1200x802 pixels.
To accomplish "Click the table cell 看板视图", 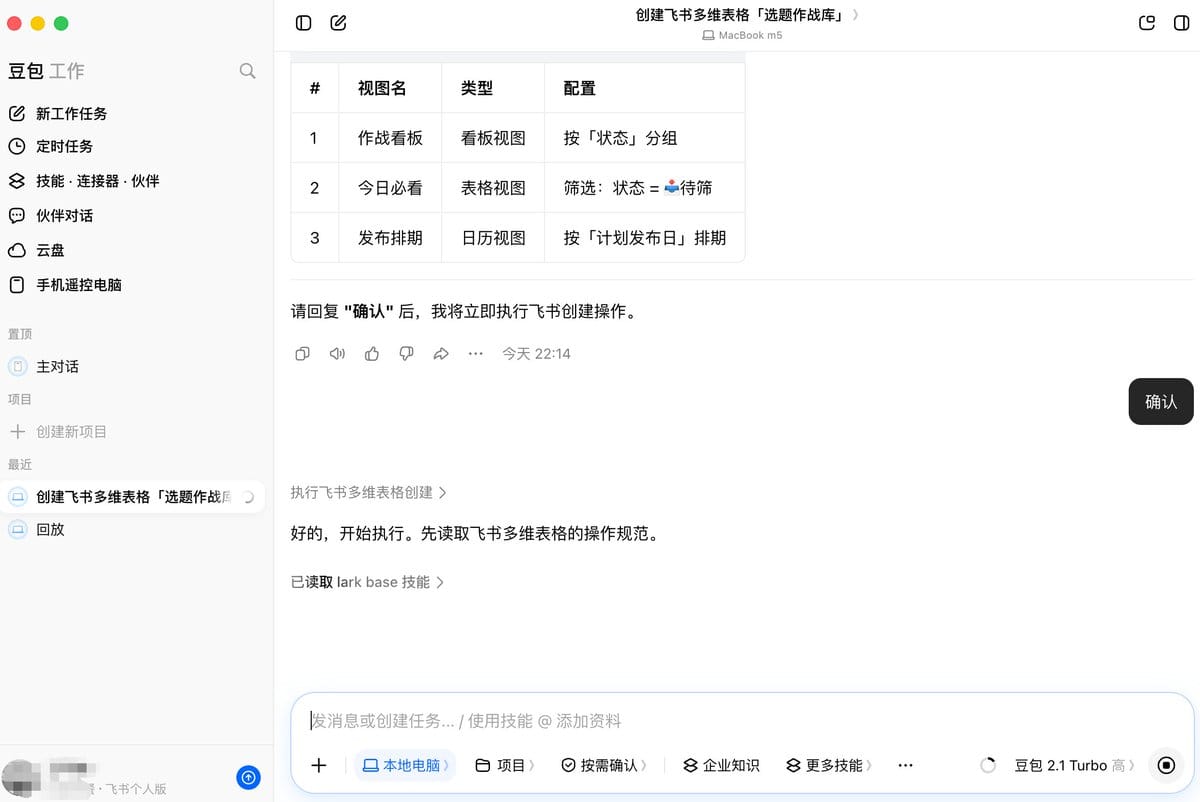I will 493,138.
